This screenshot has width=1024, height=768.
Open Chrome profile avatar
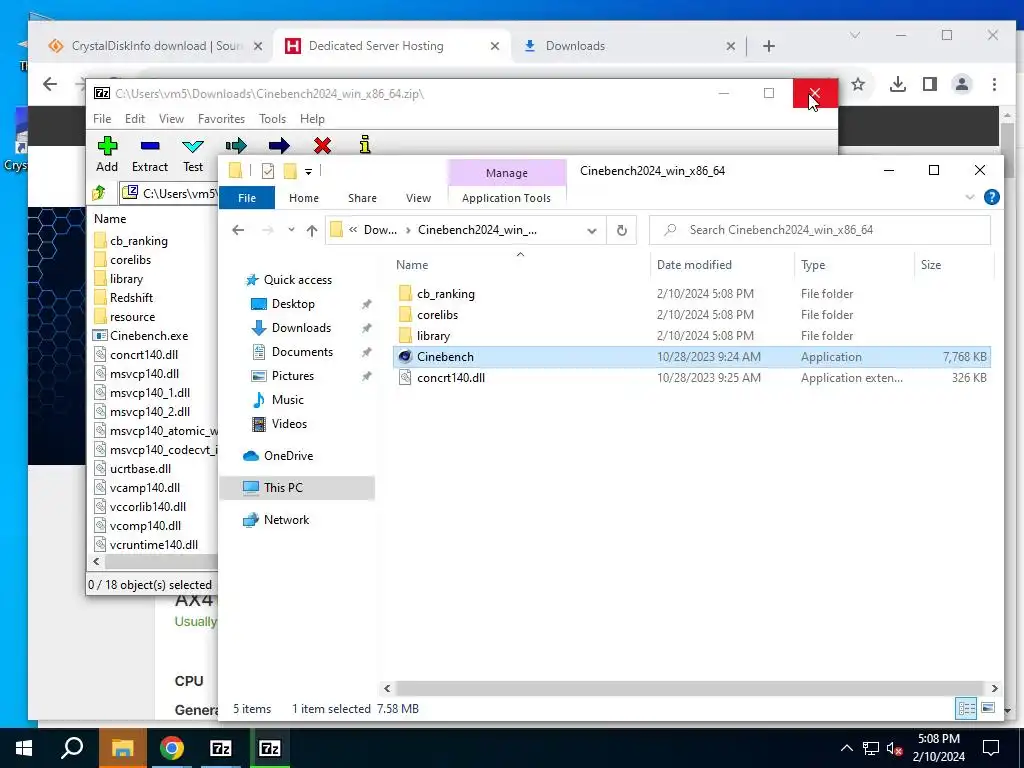tap(962, 84)
